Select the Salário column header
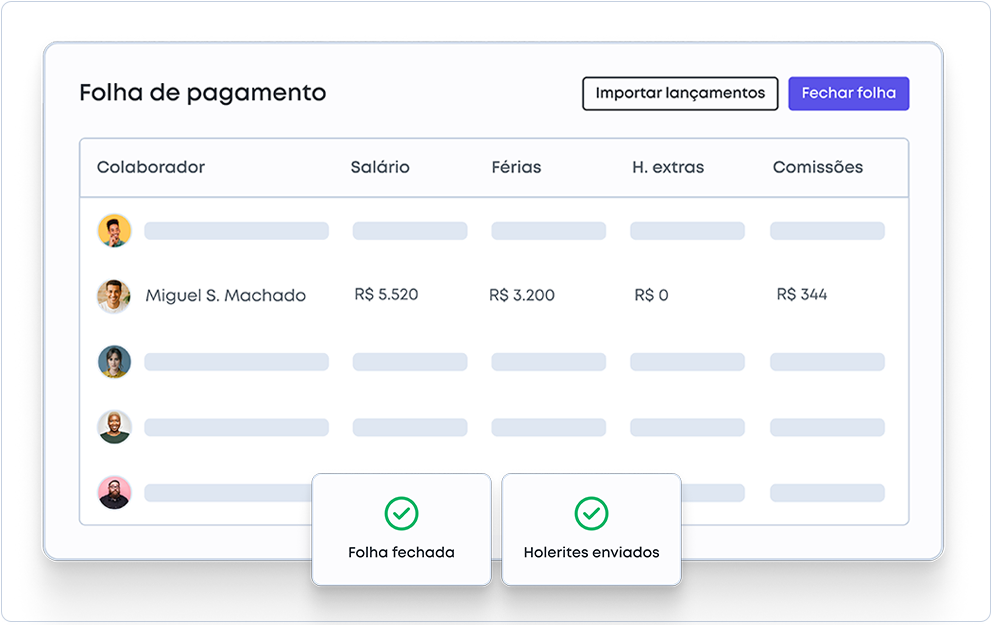 click(380, 168)
